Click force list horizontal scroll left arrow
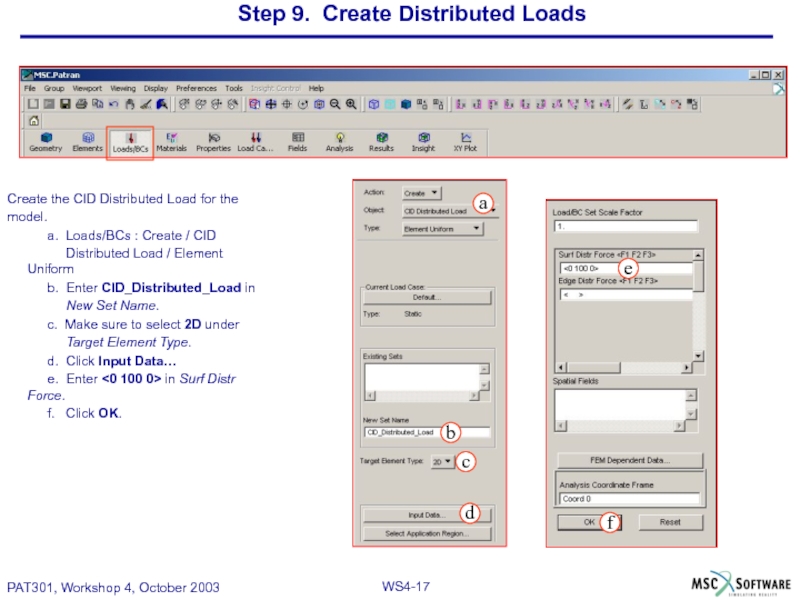 click(x=561, y=367)
